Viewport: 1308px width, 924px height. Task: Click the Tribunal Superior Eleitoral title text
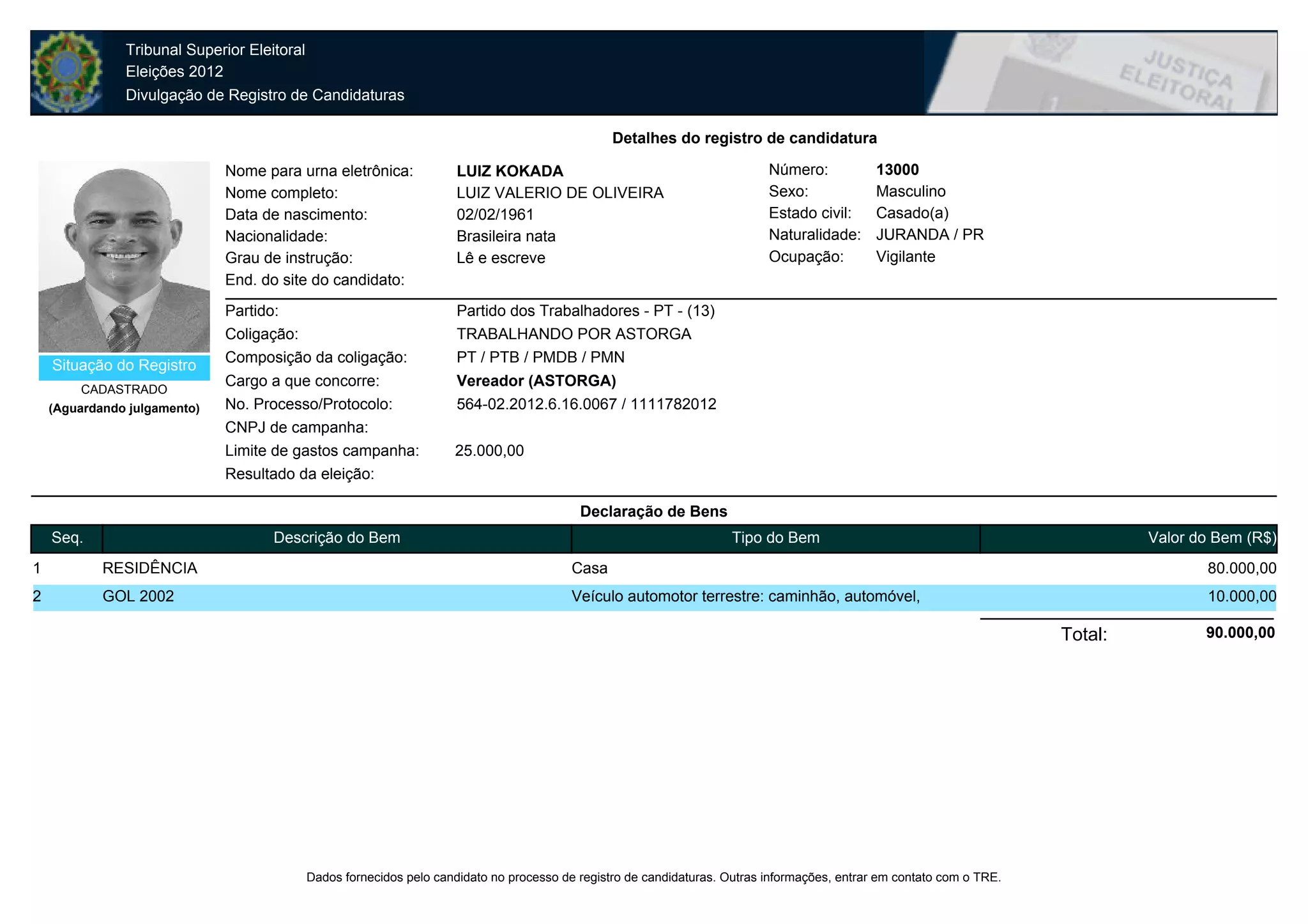[x=215, y=50]
